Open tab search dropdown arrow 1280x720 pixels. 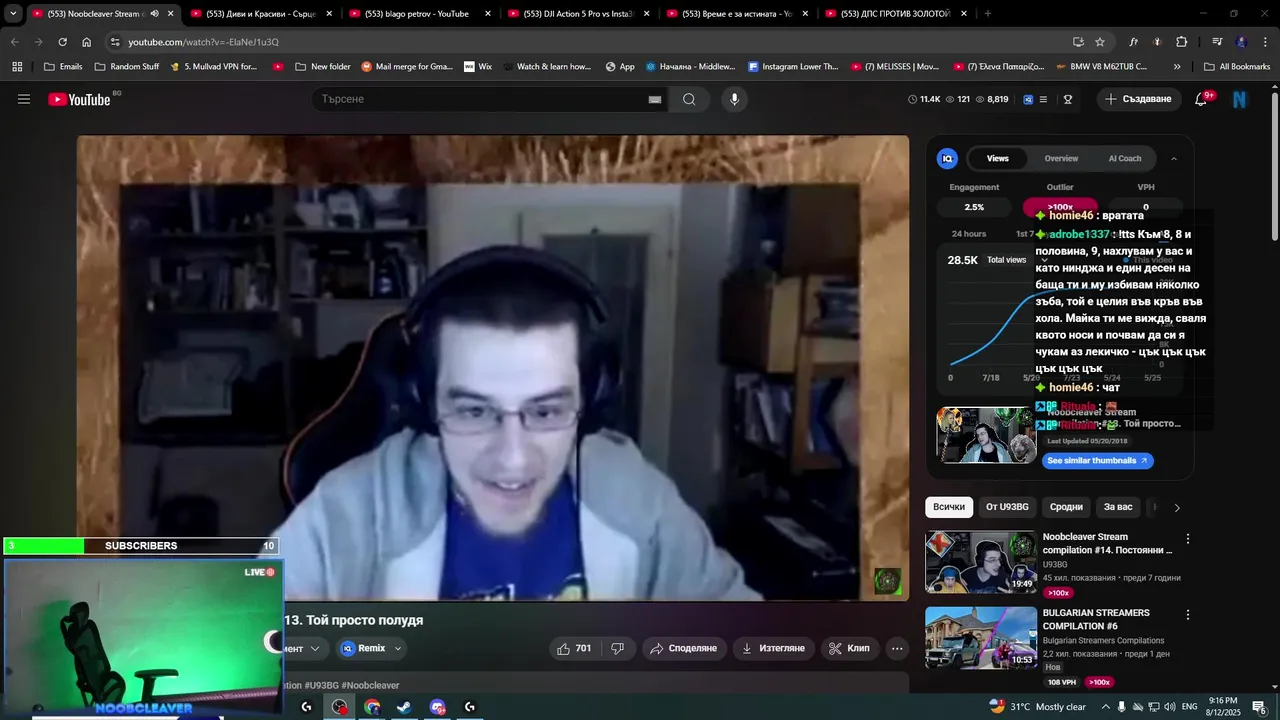click(x=13, y=14)
